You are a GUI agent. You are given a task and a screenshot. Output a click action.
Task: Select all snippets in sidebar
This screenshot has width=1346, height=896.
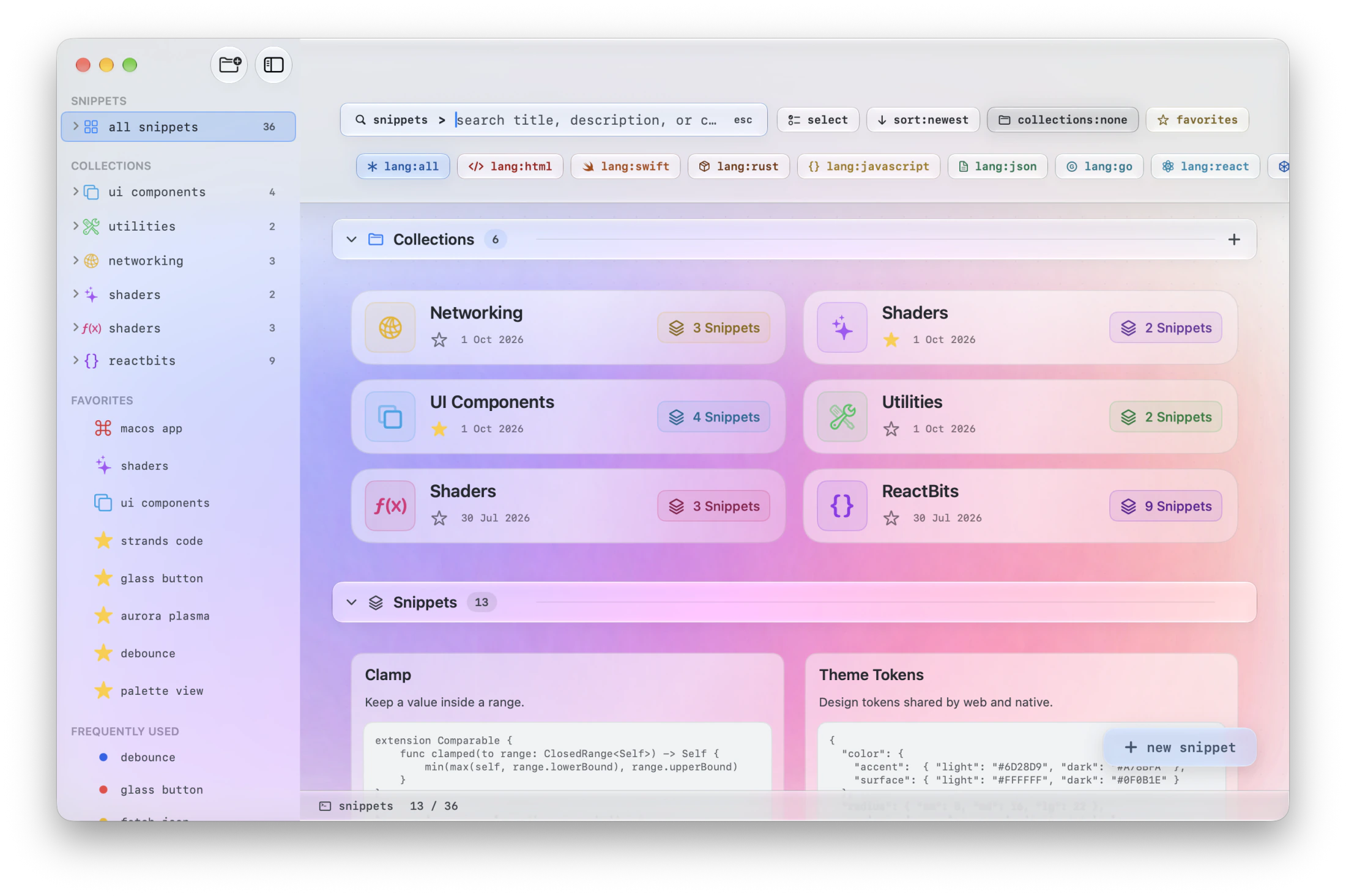tap(179, 127)
